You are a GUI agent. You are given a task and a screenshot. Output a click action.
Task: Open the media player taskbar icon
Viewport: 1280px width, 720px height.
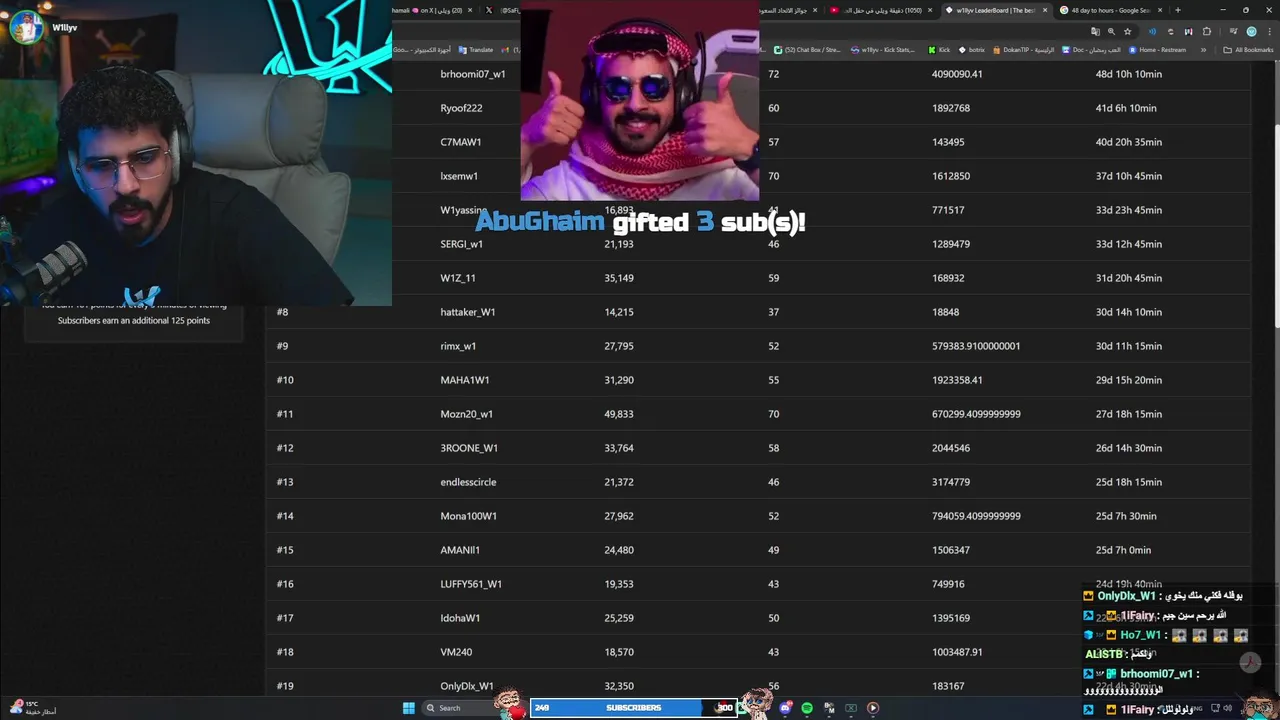[872, 708]
